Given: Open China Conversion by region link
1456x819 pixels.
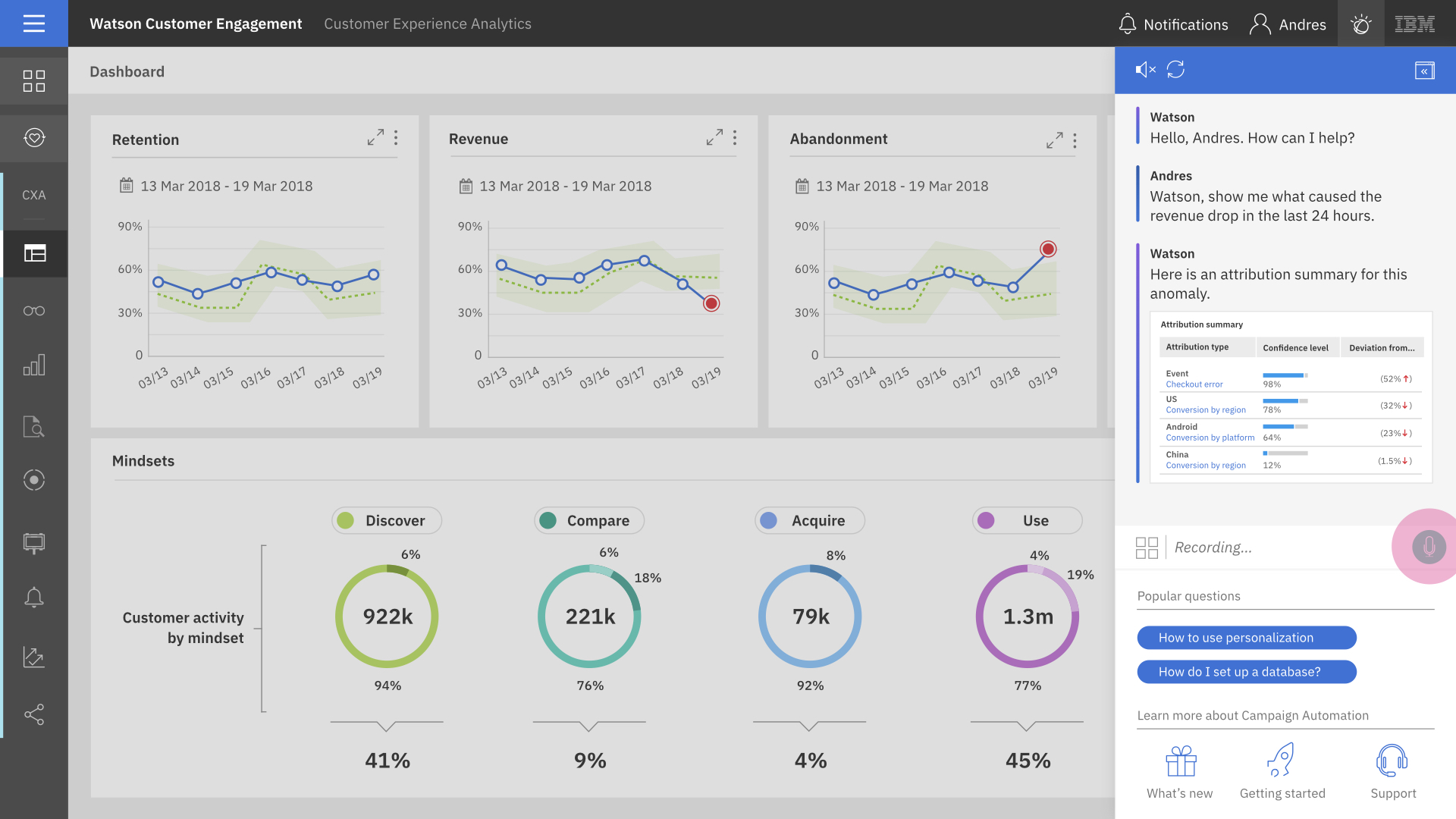Looking at the screenshot, I should click(x=1206, y=466).
